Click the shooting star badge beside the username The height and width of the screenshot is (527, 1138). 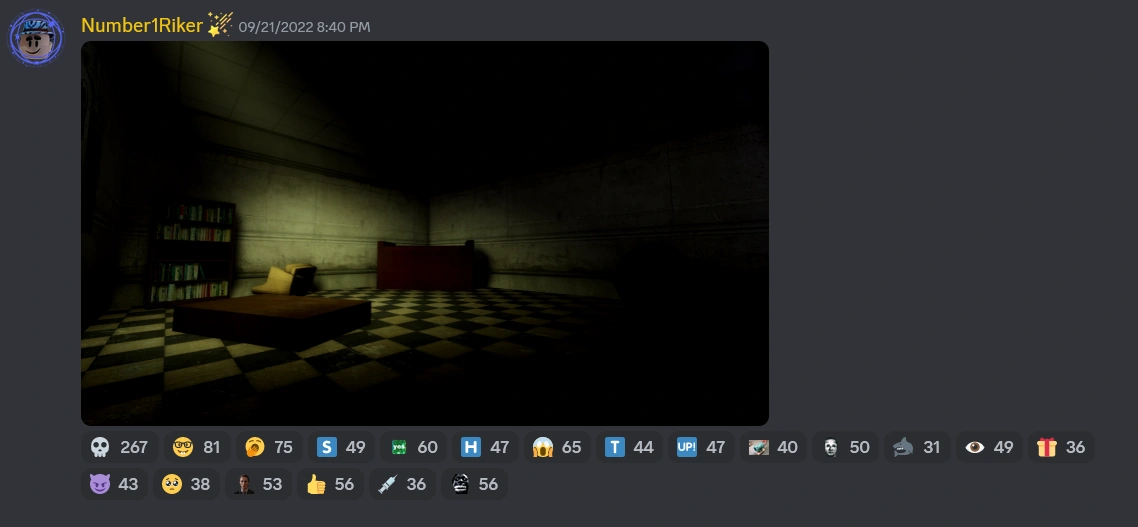point(220,25)
